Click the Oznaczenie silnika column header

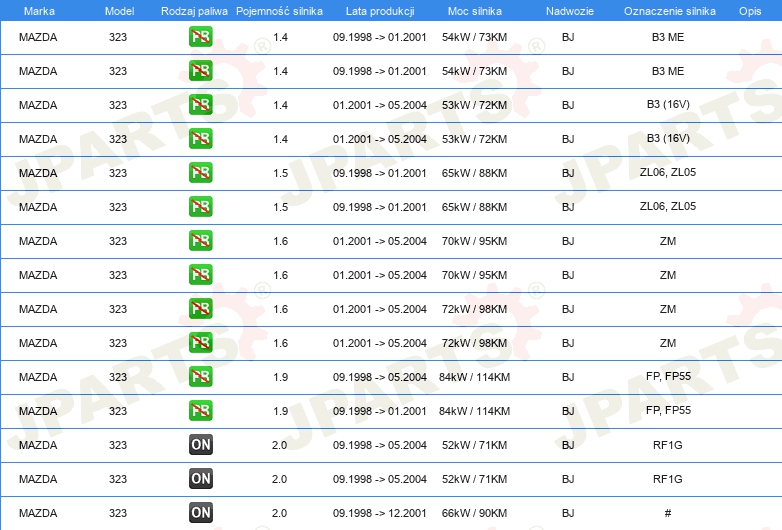point(667,10)
